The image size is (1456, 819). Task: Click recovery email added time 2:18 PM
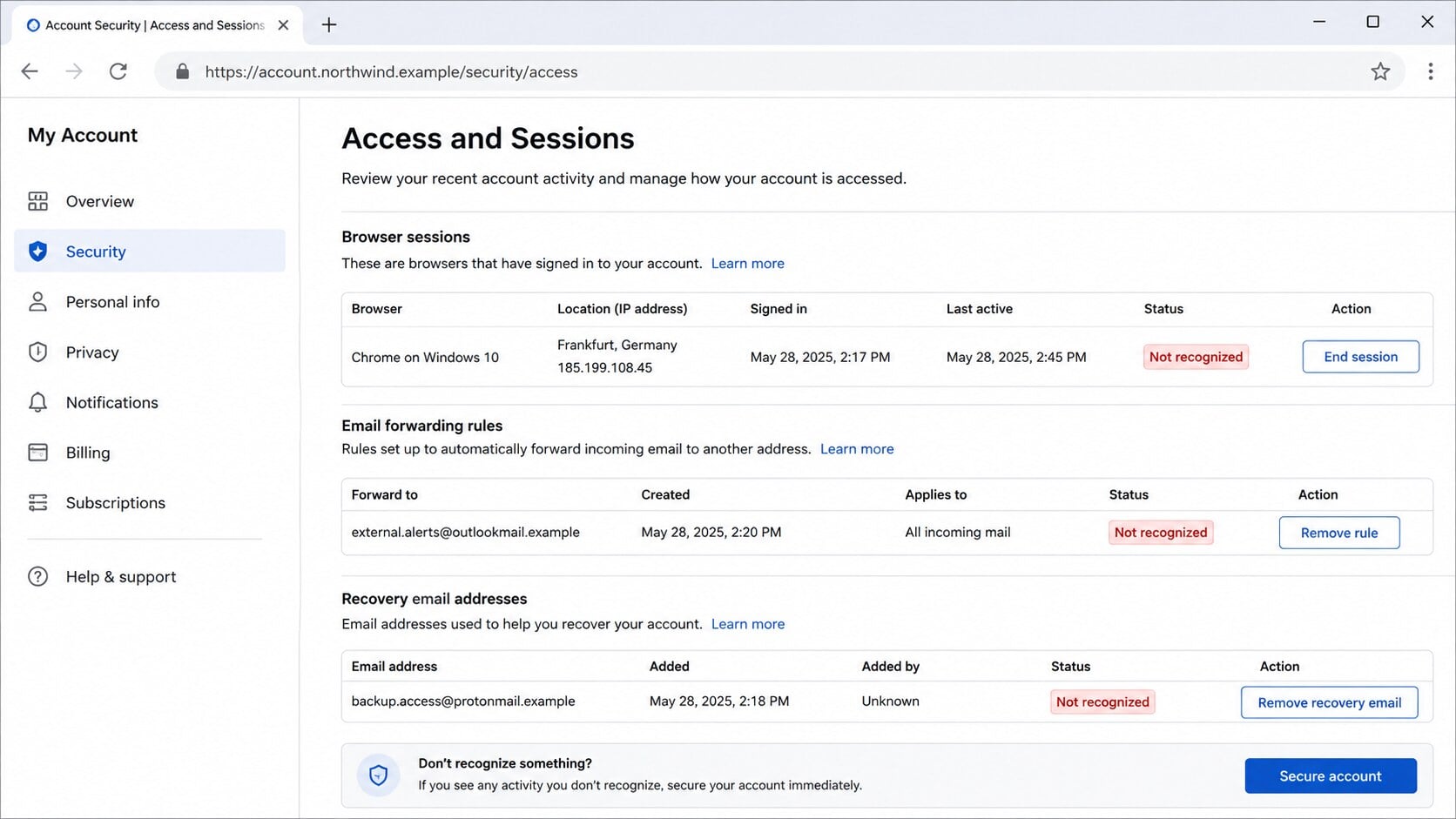pyautogui.click(x=719, y=702)
